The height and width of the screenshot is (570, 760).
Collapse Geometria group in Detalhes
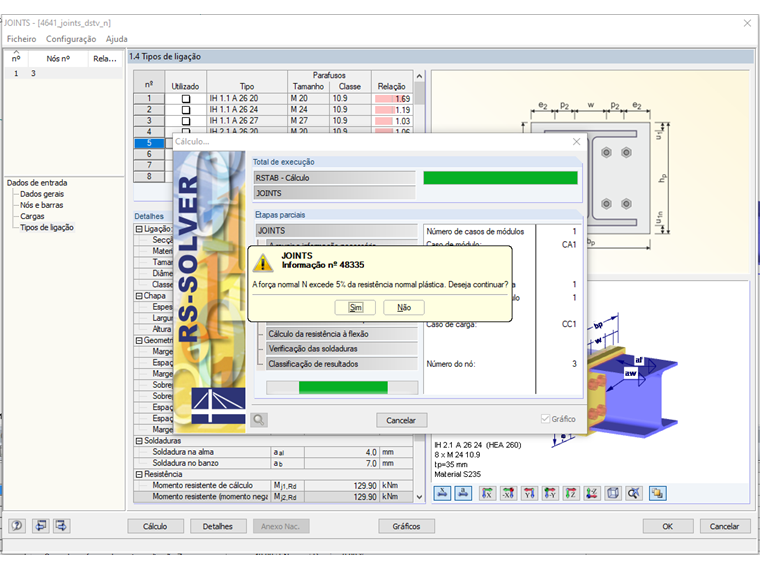pos(139,340)
